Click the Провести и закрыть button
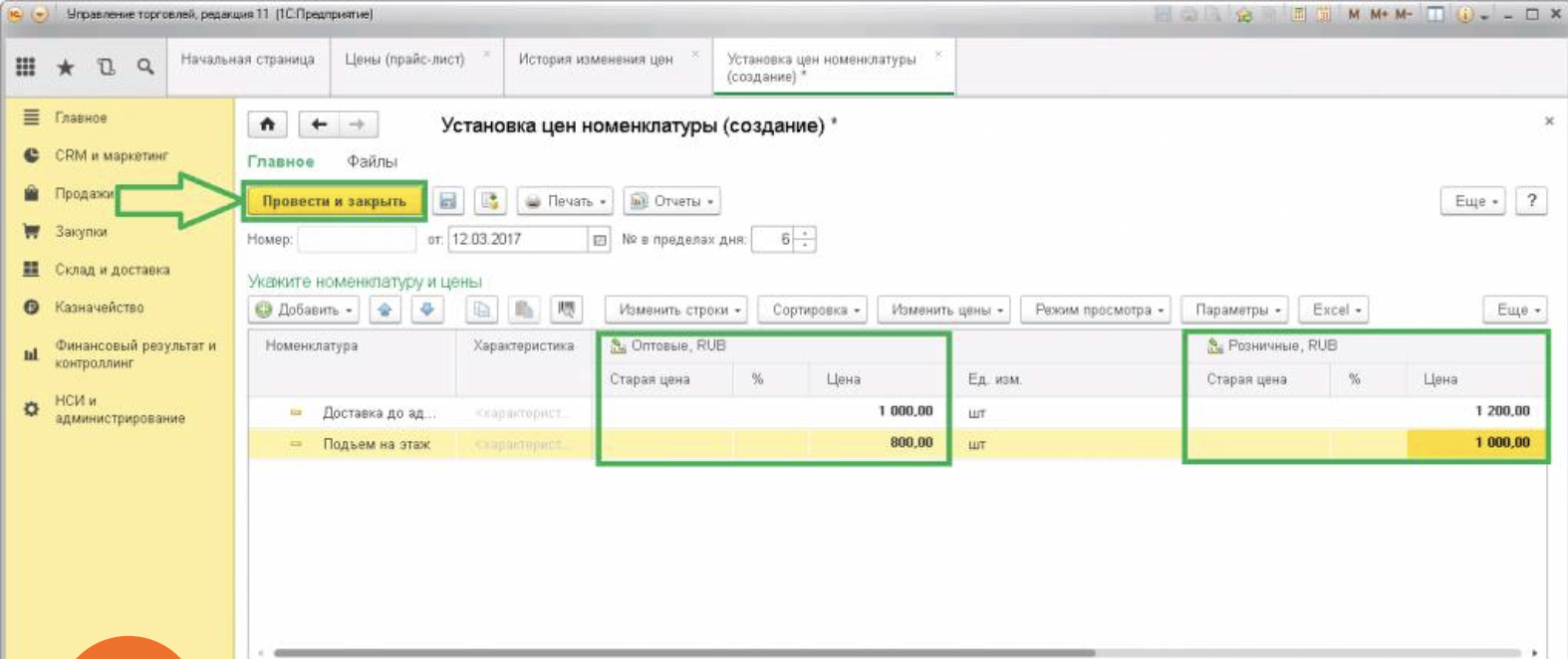Viewport: 1568px width, 659px height. tap(334, 201)
